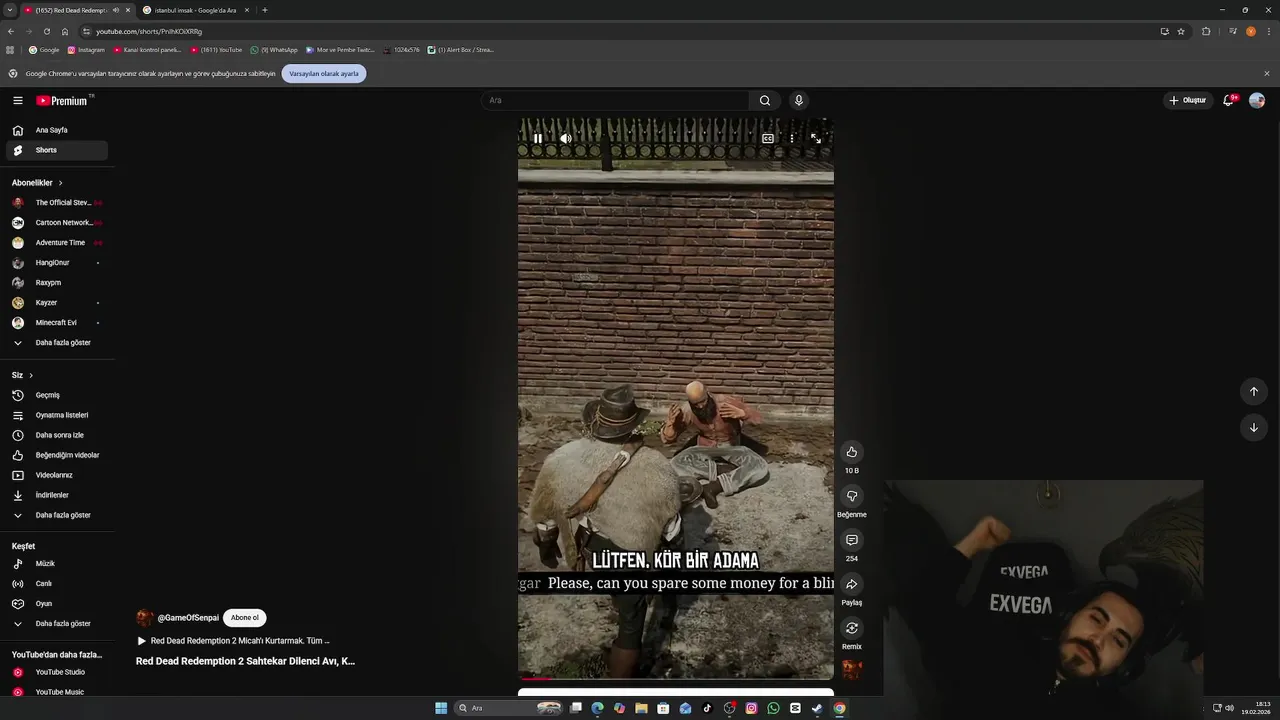Open WhatsApp bookmark in bookmarks bar

pyautogui.click(x=274, y=50)
